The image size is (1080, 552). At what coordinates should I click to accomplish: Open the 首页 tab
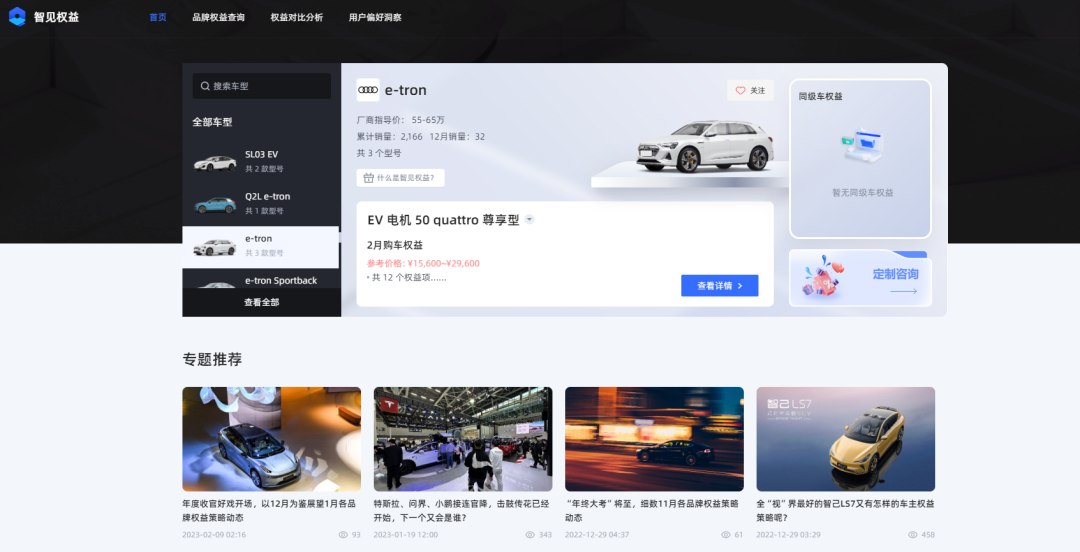(158, 17)
